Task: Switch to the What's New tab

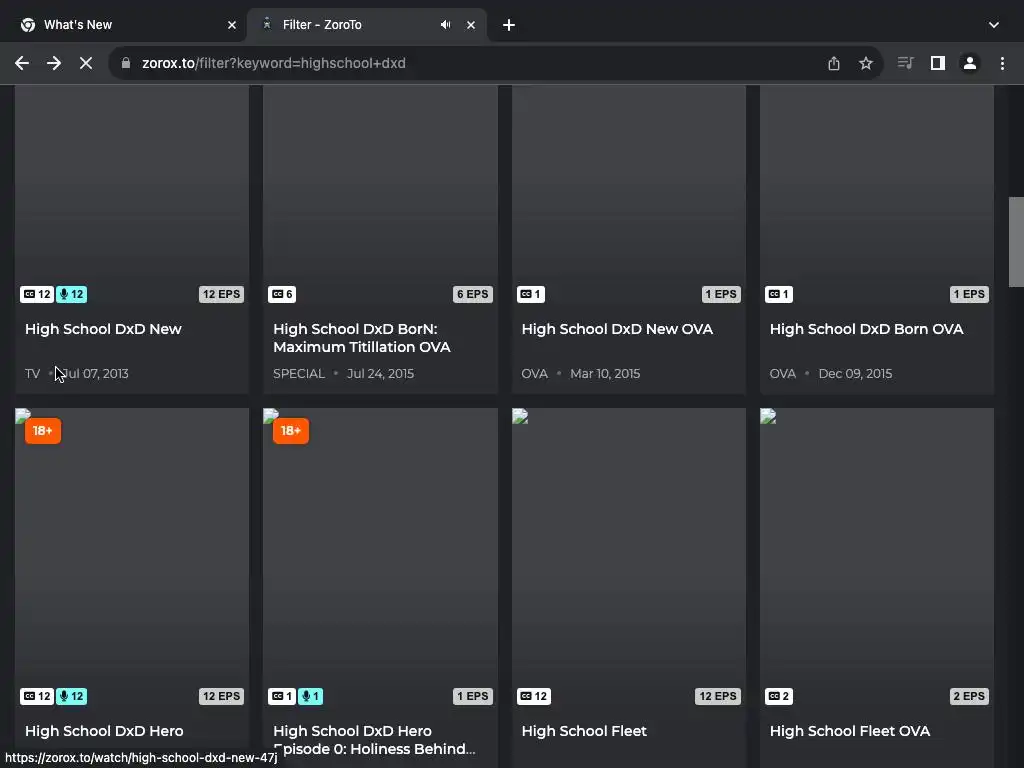Action: point(123,25)
